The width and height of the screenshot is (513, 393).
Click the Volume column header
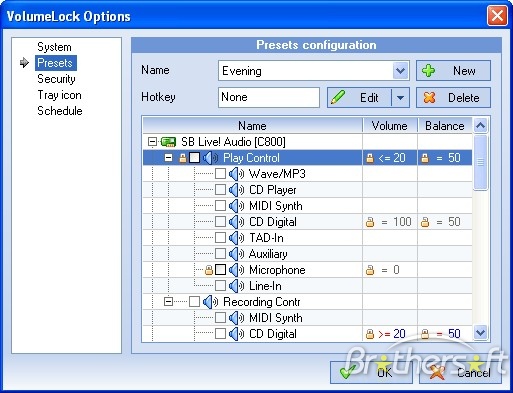point(390,126)
